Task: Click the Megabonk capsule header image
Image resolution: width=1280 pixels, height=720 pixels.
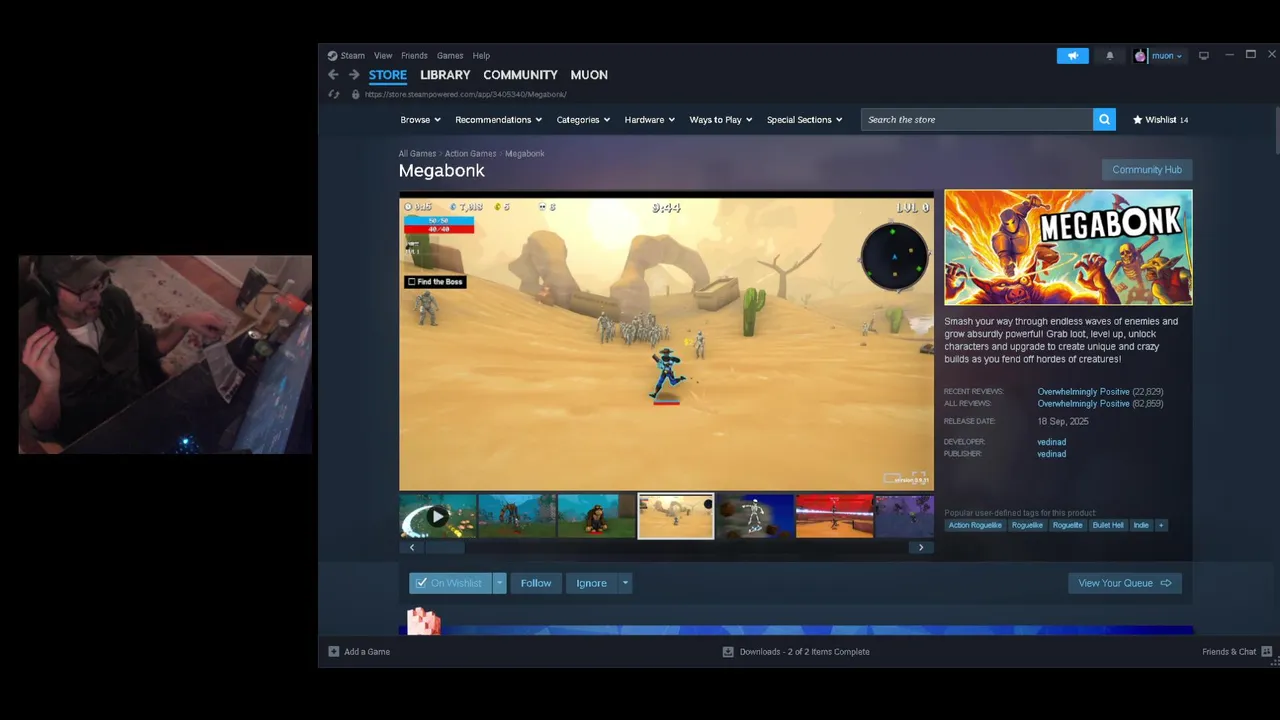Action: 1068,247
